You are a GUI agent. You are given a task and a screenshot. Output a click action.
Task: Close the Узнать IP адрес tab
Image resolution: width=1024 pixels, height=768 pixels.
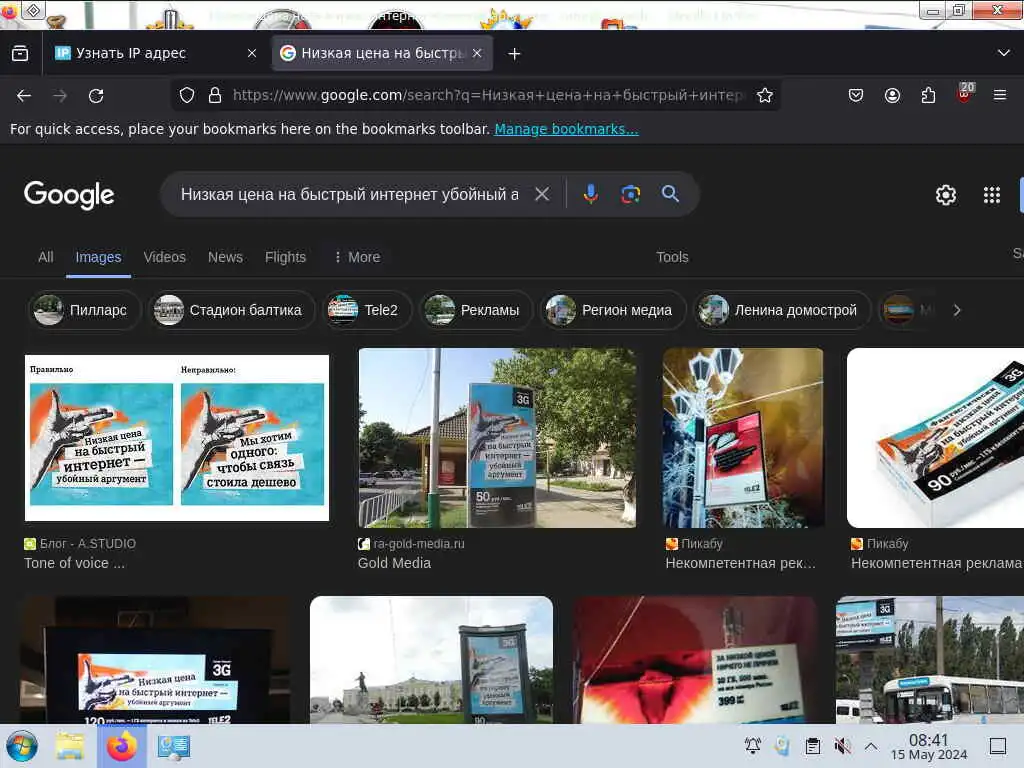[x=252, y=54]
